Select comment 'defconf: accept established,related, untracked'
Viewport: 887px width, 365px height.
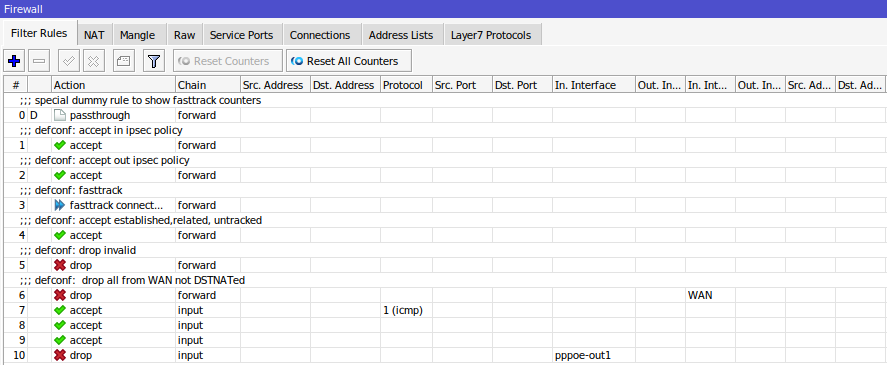(148, 221)
